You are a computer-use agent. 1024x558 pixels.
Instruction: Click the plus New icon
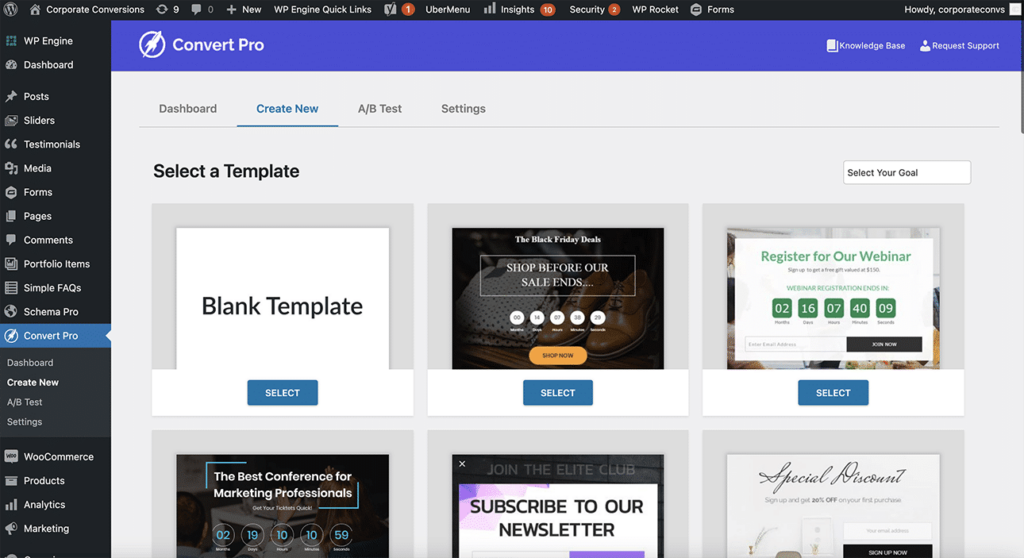tap(231, 9)
